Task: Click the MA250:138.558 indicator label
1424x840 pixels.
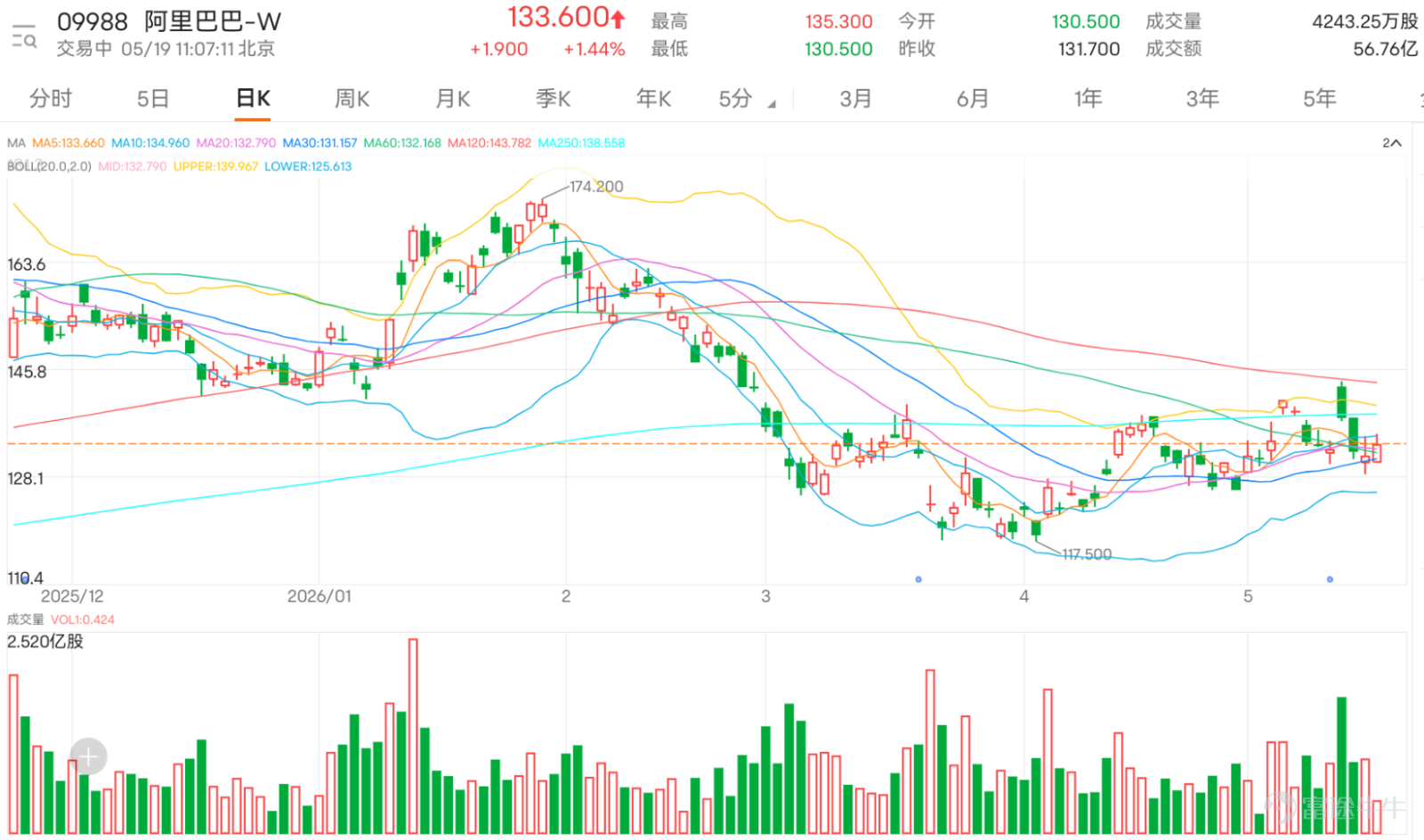Action: pyautogui.click(x=582, y=142)
